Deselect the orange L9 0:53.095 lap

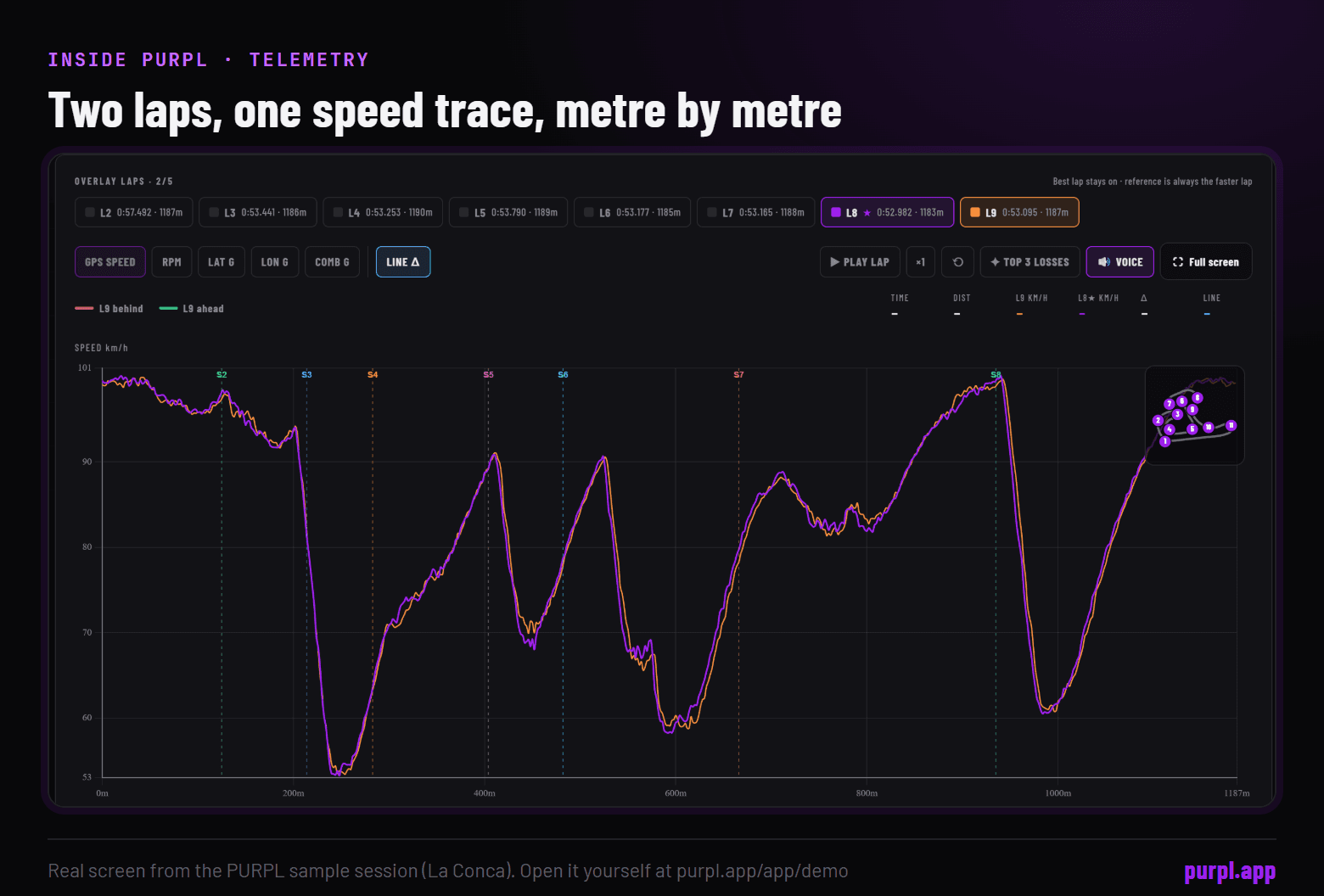coord(1019,212)
